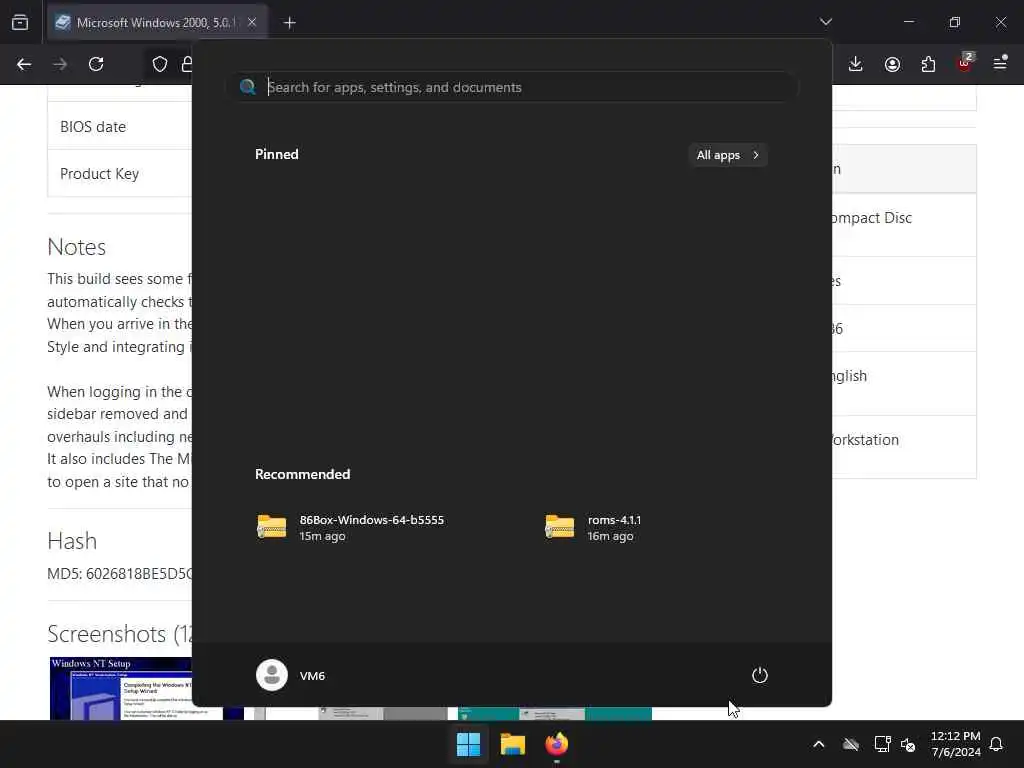Viewport: 1024px width, 768px height.
Task: Show hidden system tray icons
Action: tap(818, 744)
